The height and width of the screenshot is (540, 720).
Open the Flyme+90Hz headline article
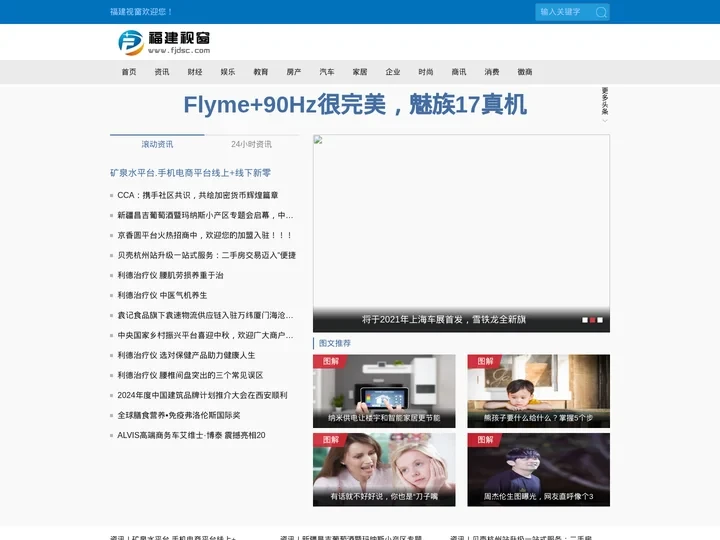coord(355,105)
